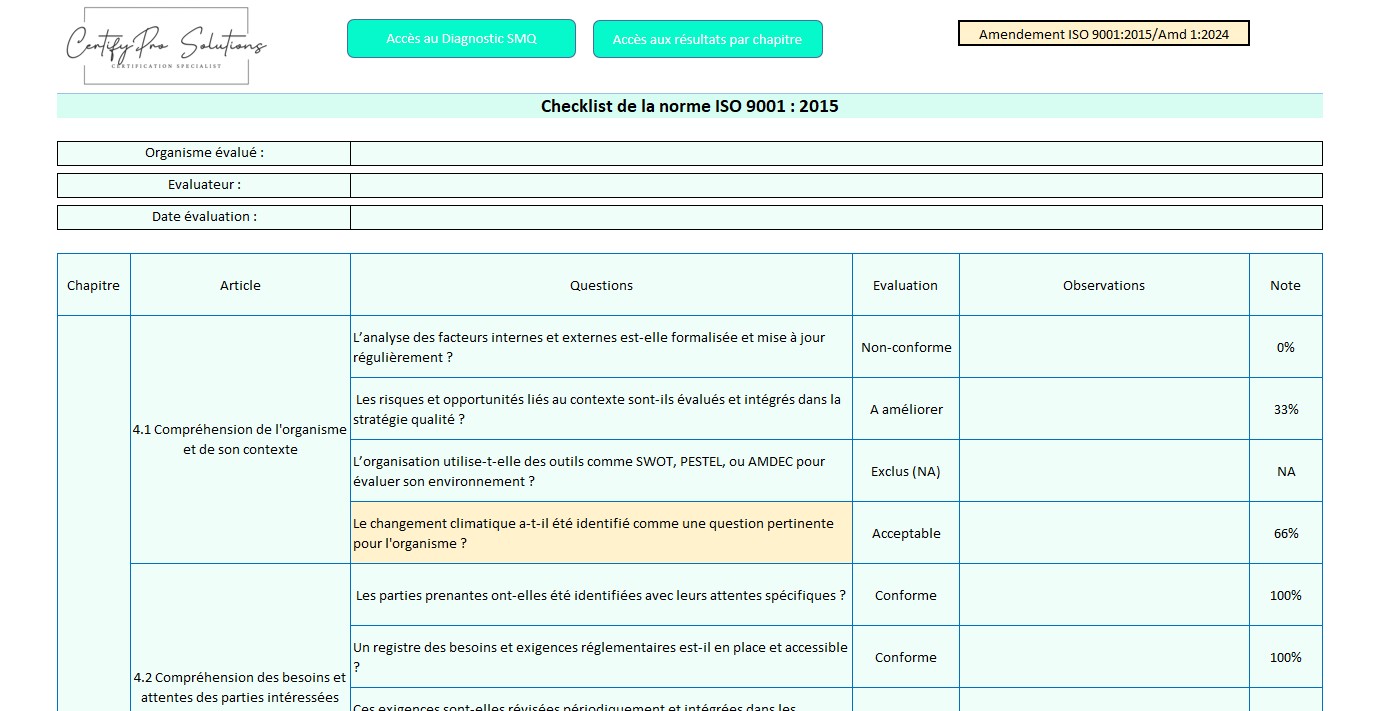Select the Evaluation column header

(x=906, y=285)
